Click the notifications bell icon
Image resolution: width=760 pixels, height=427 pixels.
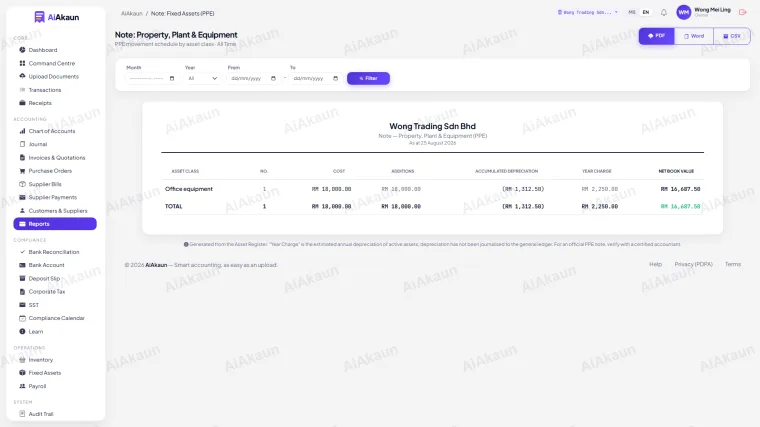tap(664, 13)
